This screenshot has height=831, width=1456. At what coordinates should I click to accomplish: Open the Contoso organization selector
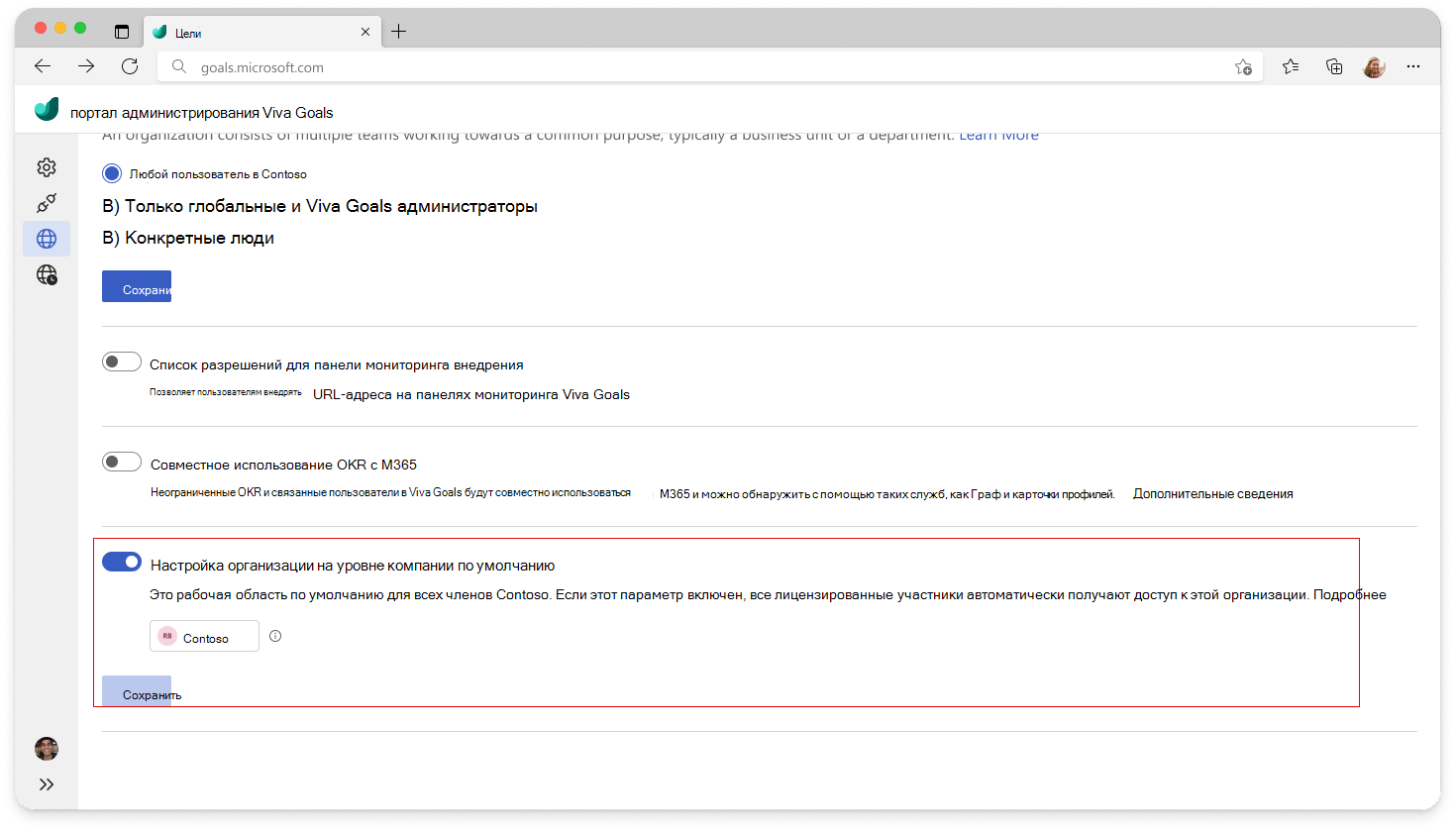tap(204, 636)
